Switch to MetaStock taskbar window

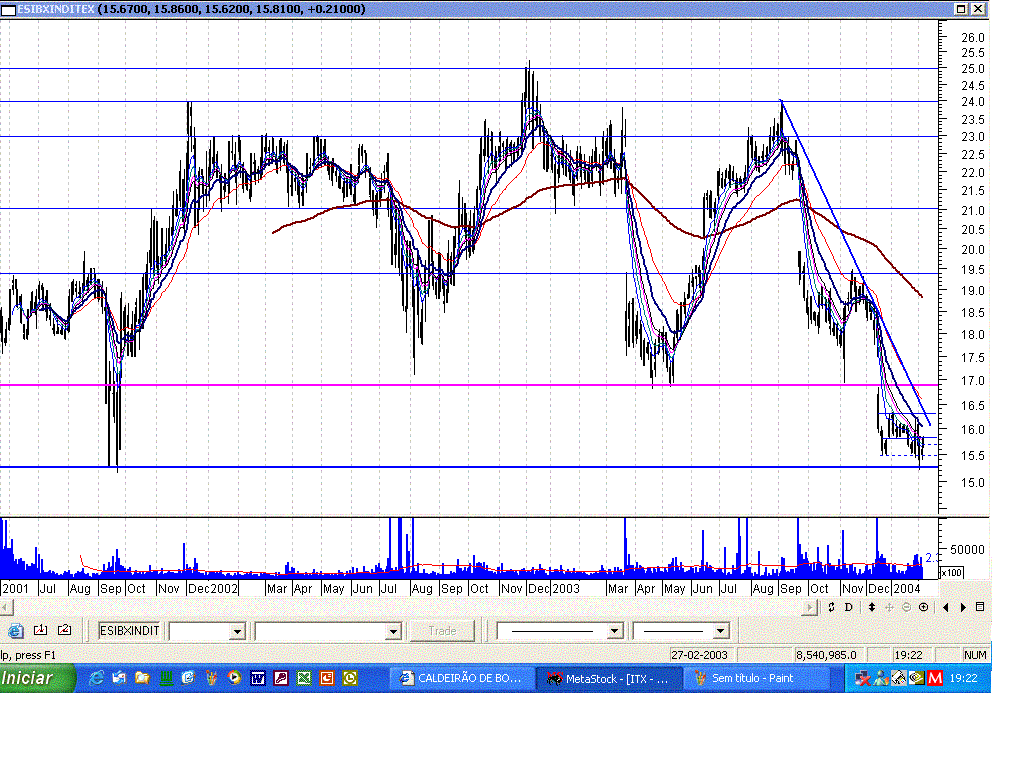click(609, 679)
